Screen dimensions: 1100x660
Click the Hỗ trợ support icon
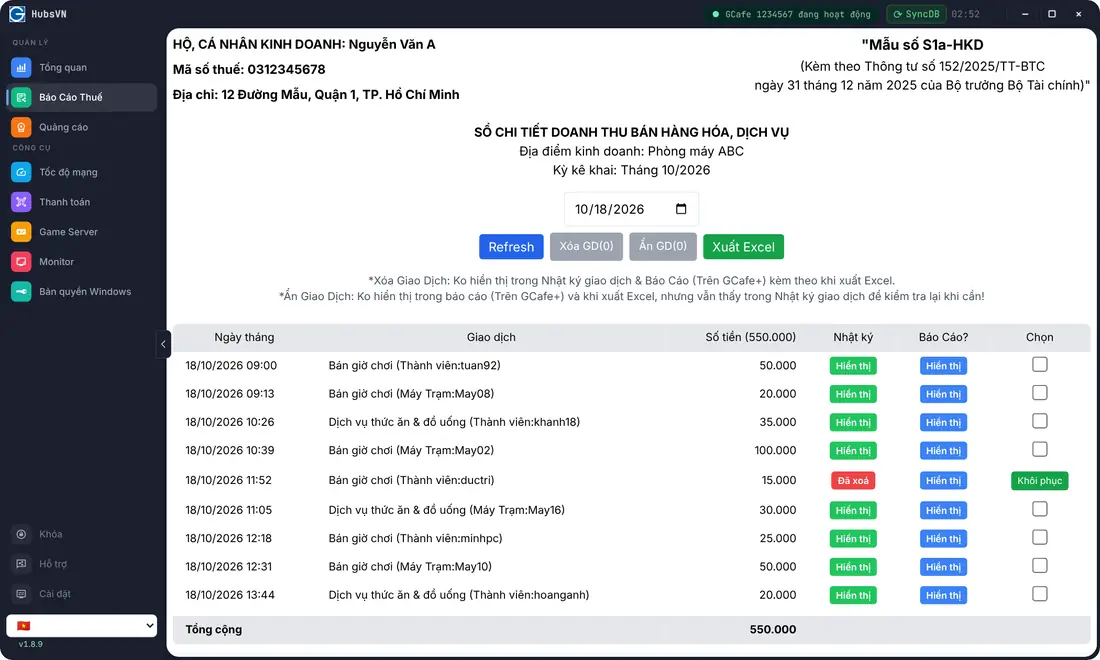(x=21, y=564)
